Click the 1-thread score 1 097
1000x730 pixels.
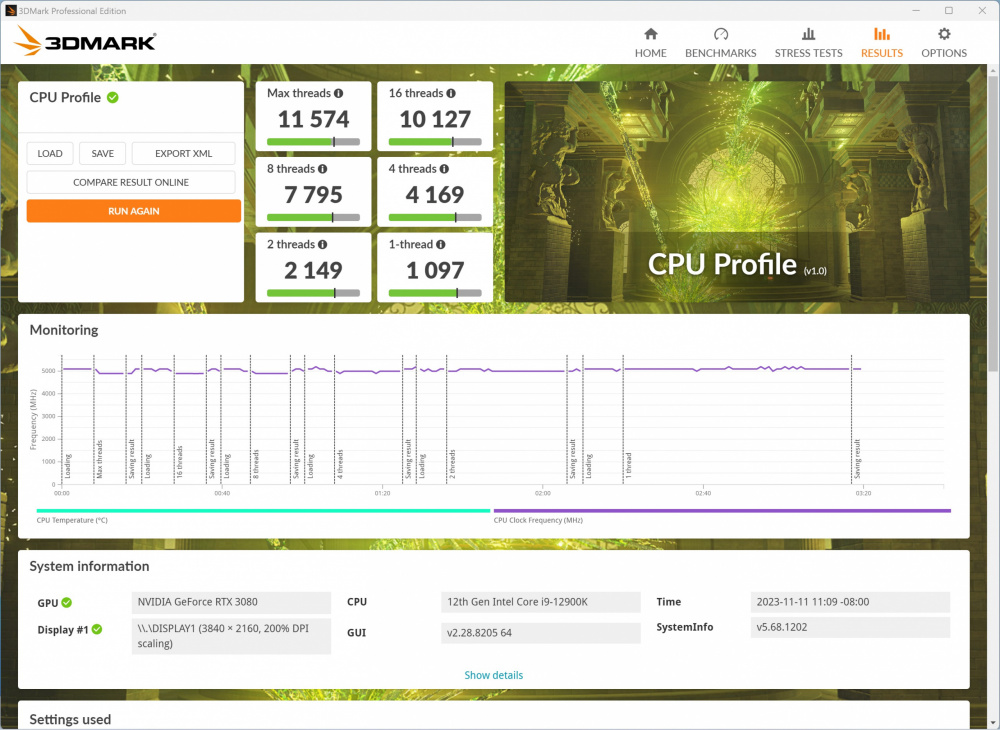[435, 271]
